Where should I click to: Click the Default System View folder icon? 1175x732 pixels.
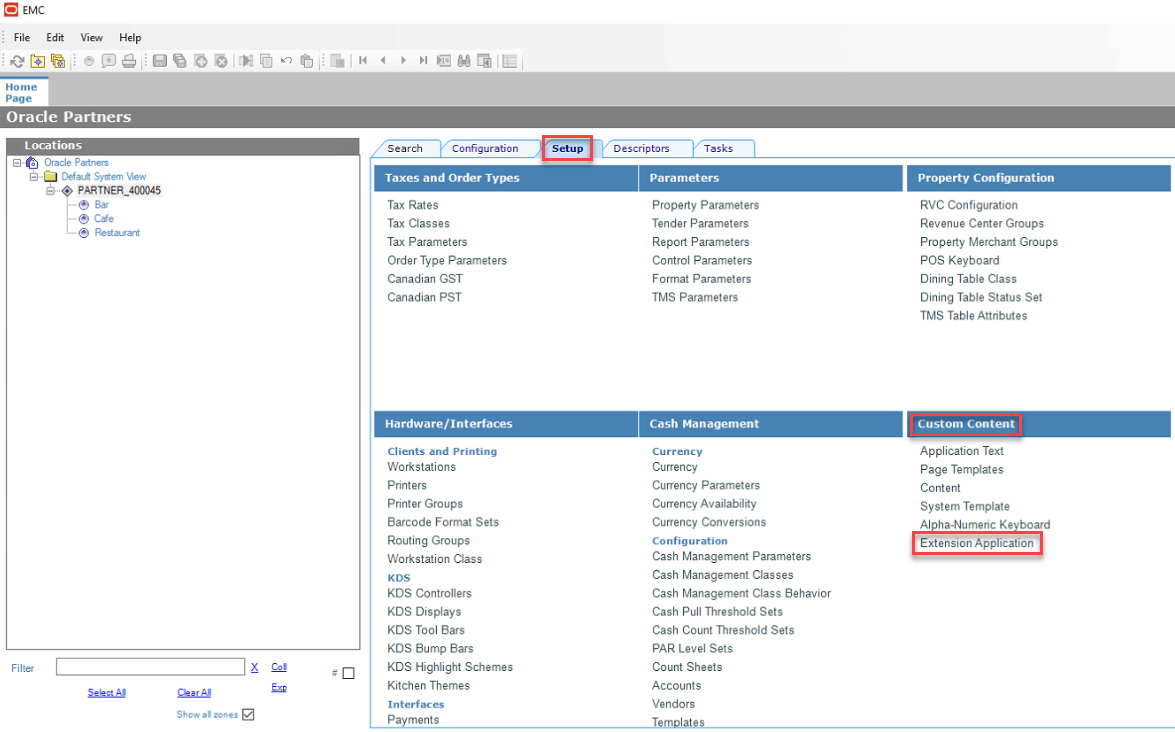tap(50, 177)
